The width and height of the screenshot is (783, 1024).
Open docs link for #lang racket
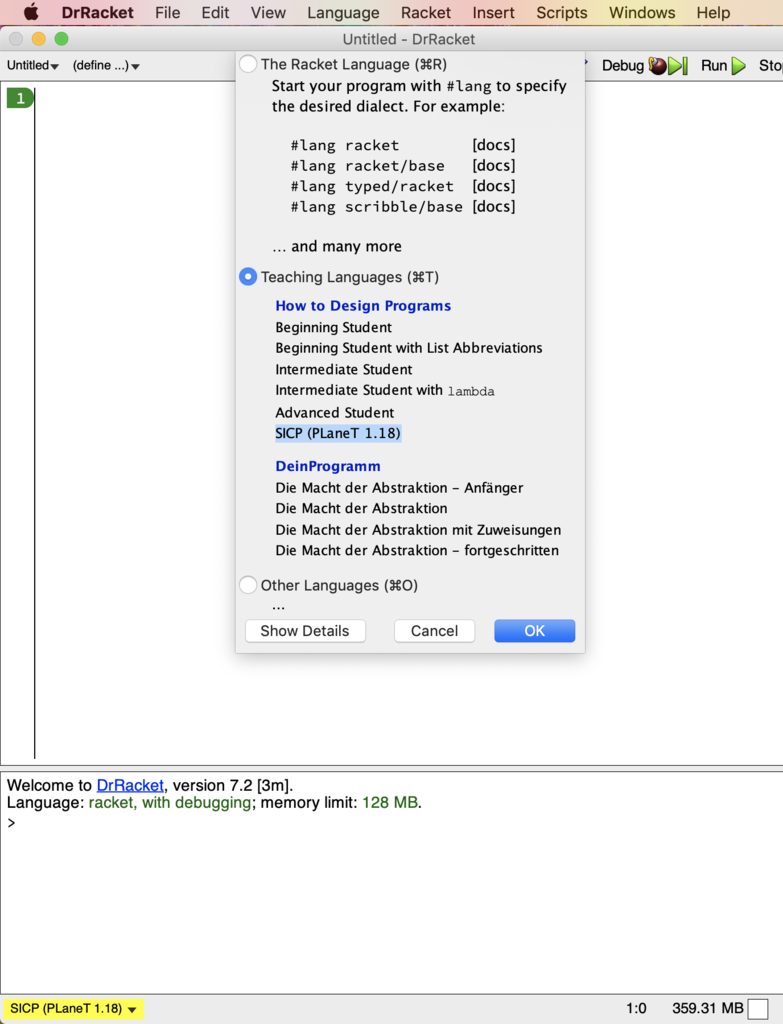494,145
